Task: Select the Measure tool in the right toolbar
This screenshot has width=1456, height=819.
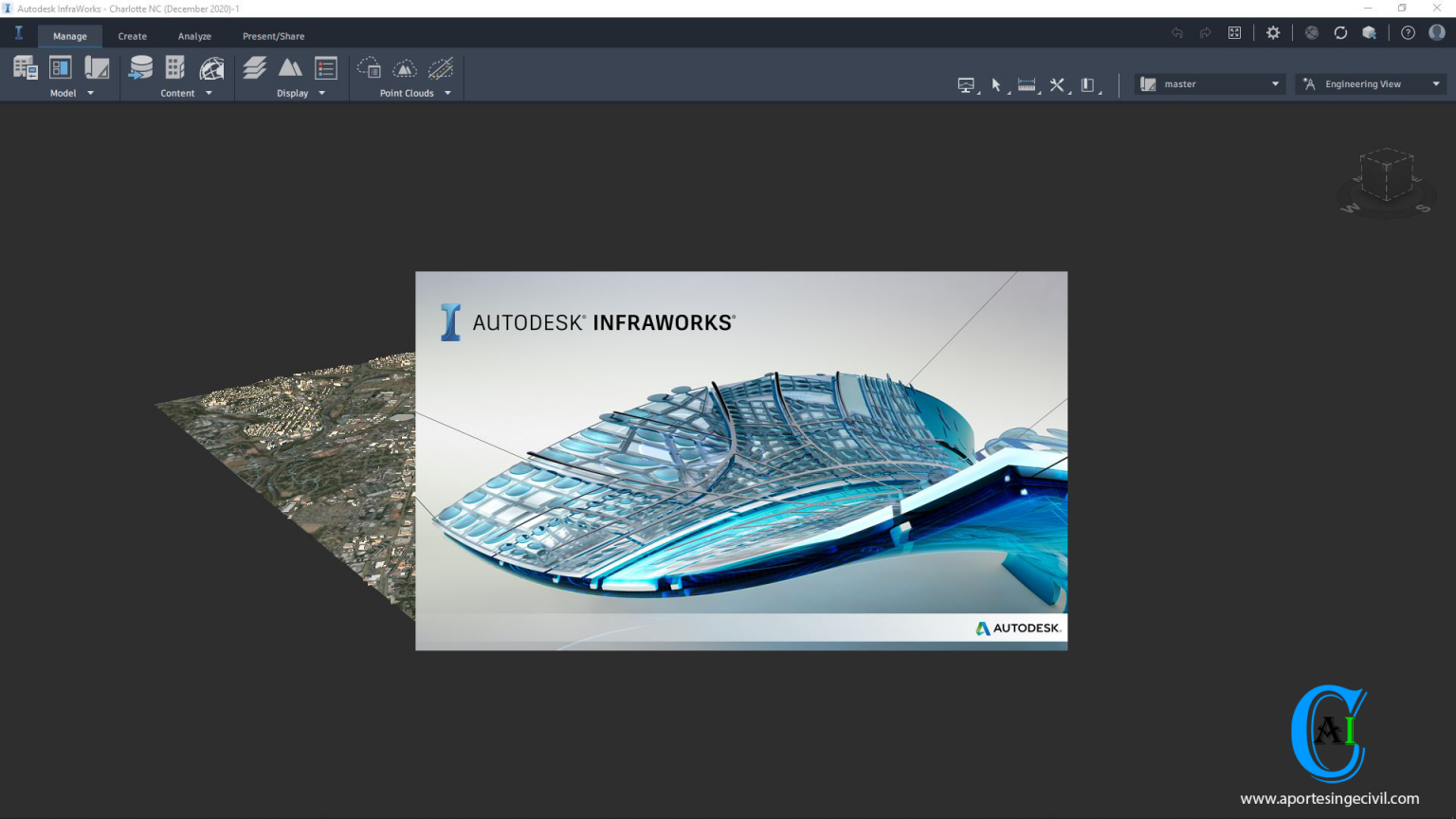Action: tap(1027, 83)
